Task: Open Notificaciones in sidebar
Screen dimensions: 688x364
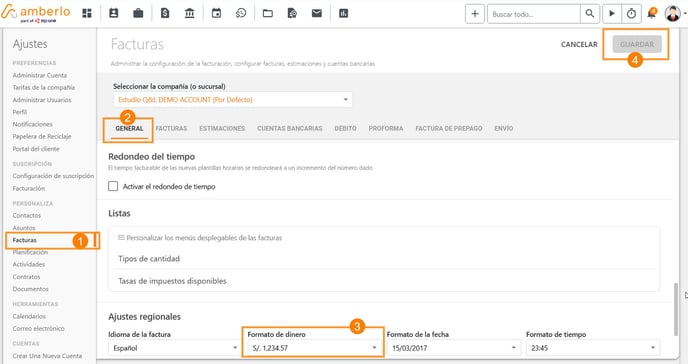Action: point(32,125)
